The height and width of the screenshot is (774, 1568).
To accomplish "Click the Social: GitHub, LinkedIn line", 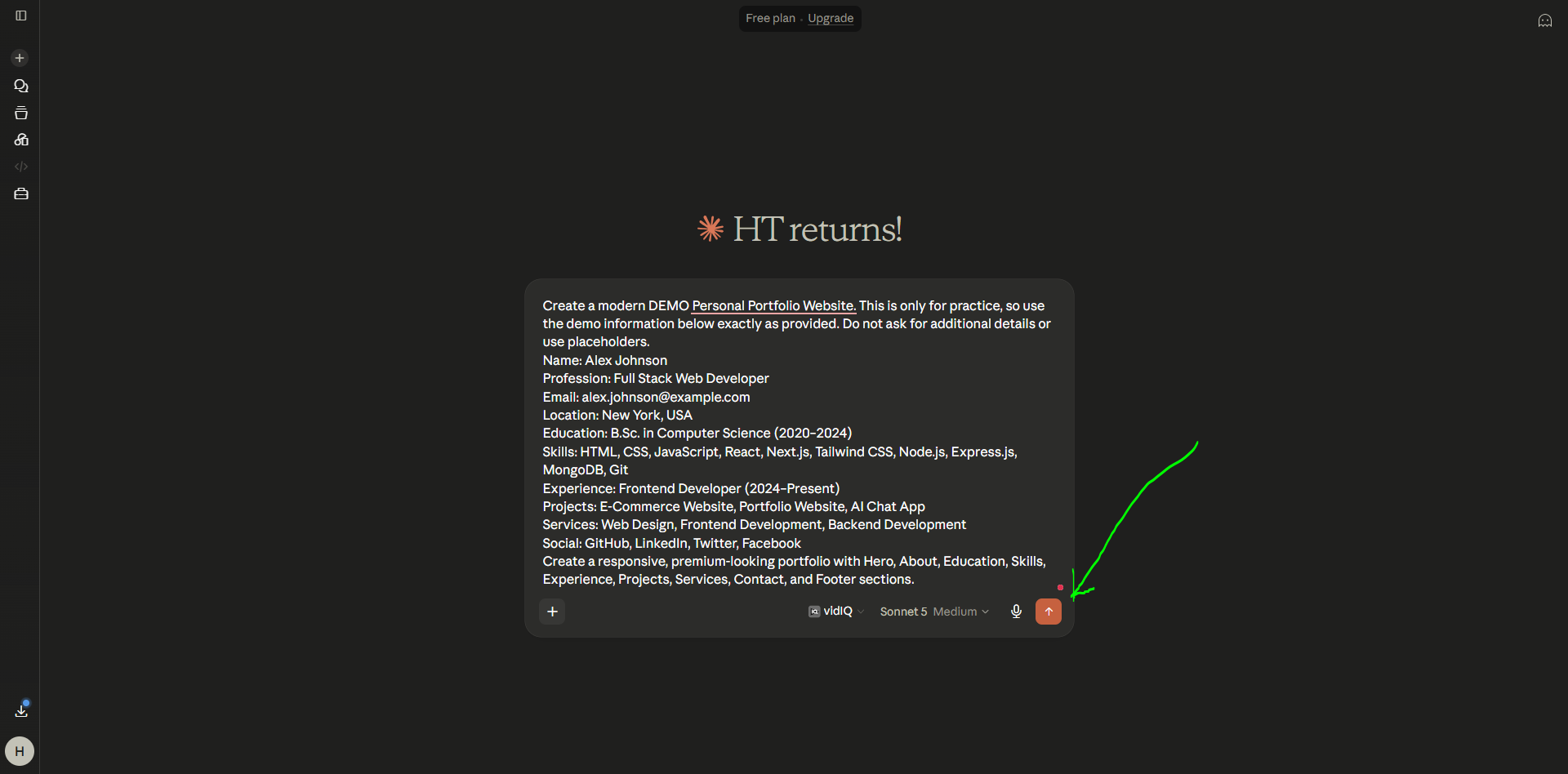I will pyautogui.click(x=671, y=543).
